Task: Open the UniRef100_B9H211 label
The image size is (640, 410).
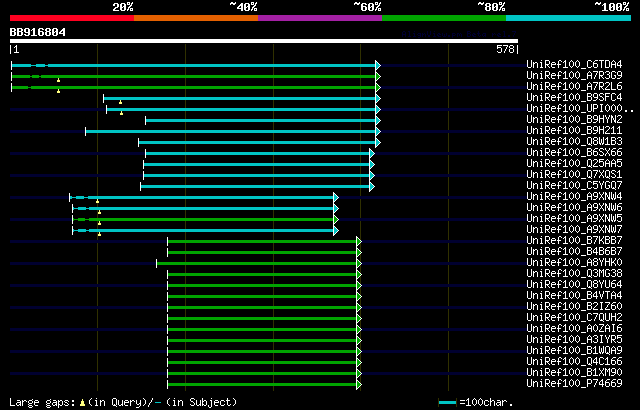Action: 574,130
